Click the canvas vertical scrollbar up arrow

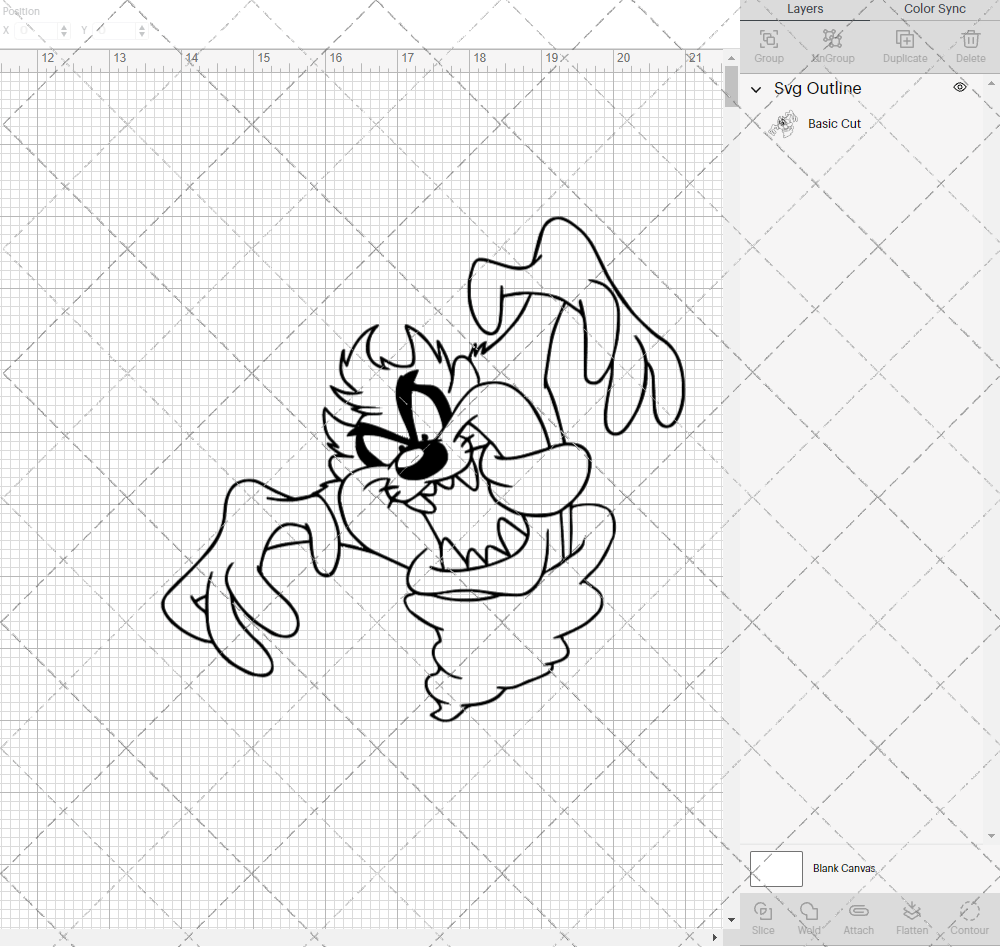[732, 58]
